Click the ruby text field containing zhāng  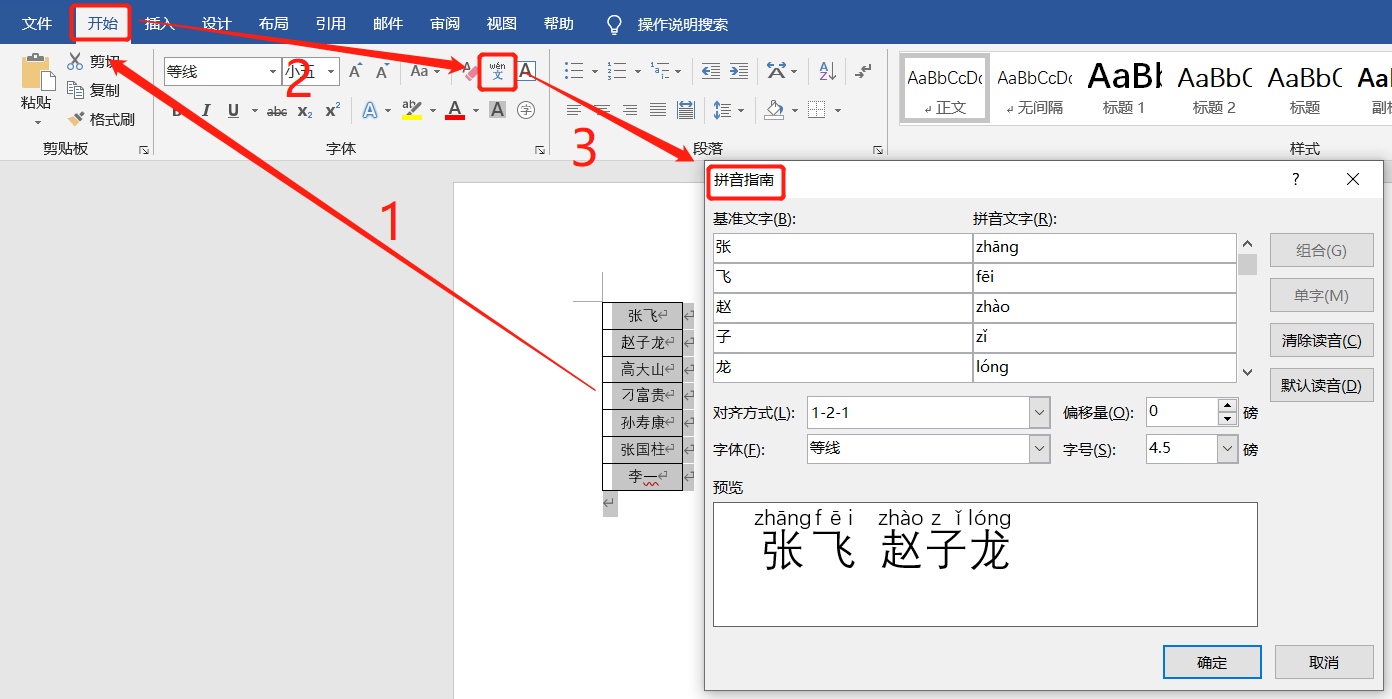[1104, 247]
